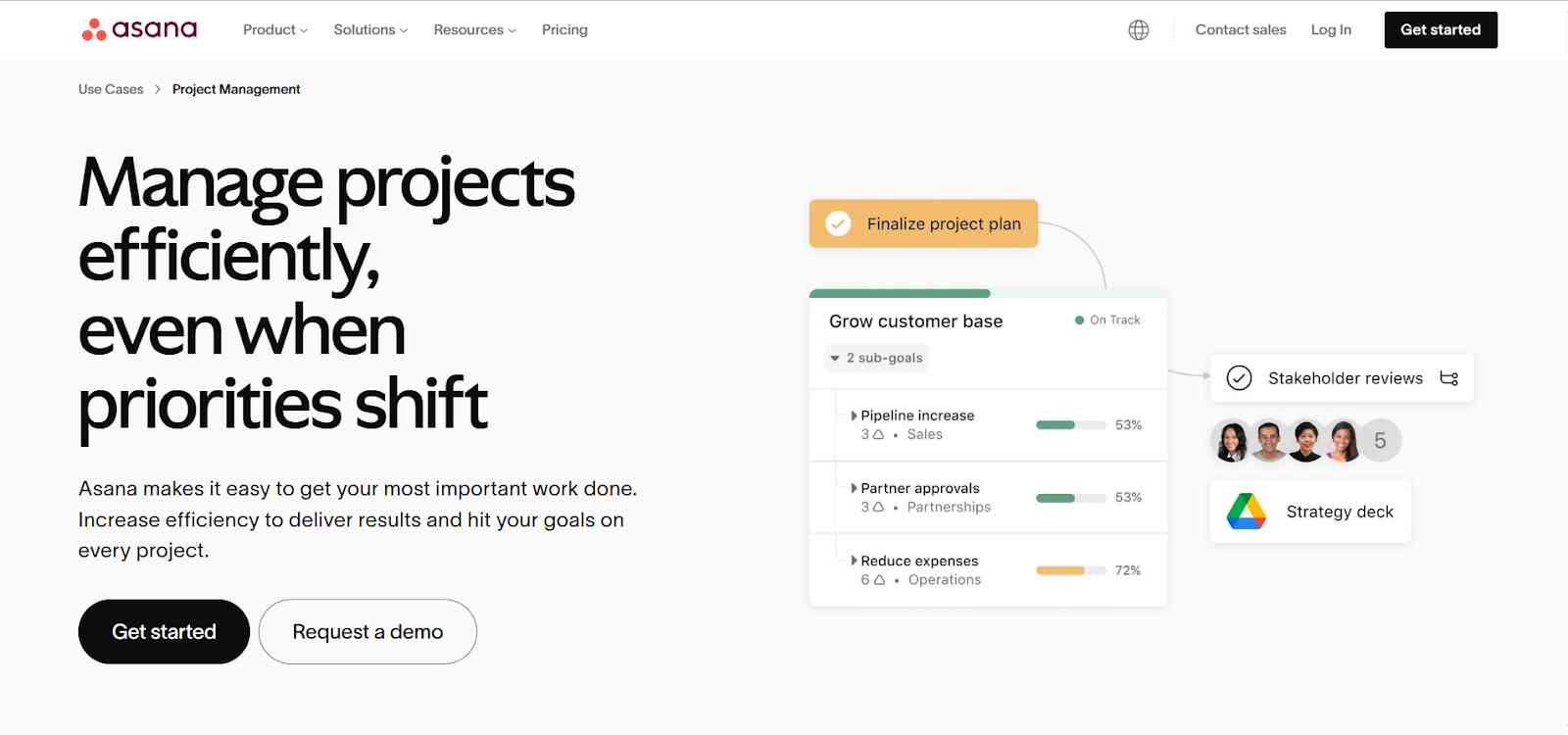Click the first team member avatar
Viewport: 1568px width, 735px height.
click(1231, 441)
